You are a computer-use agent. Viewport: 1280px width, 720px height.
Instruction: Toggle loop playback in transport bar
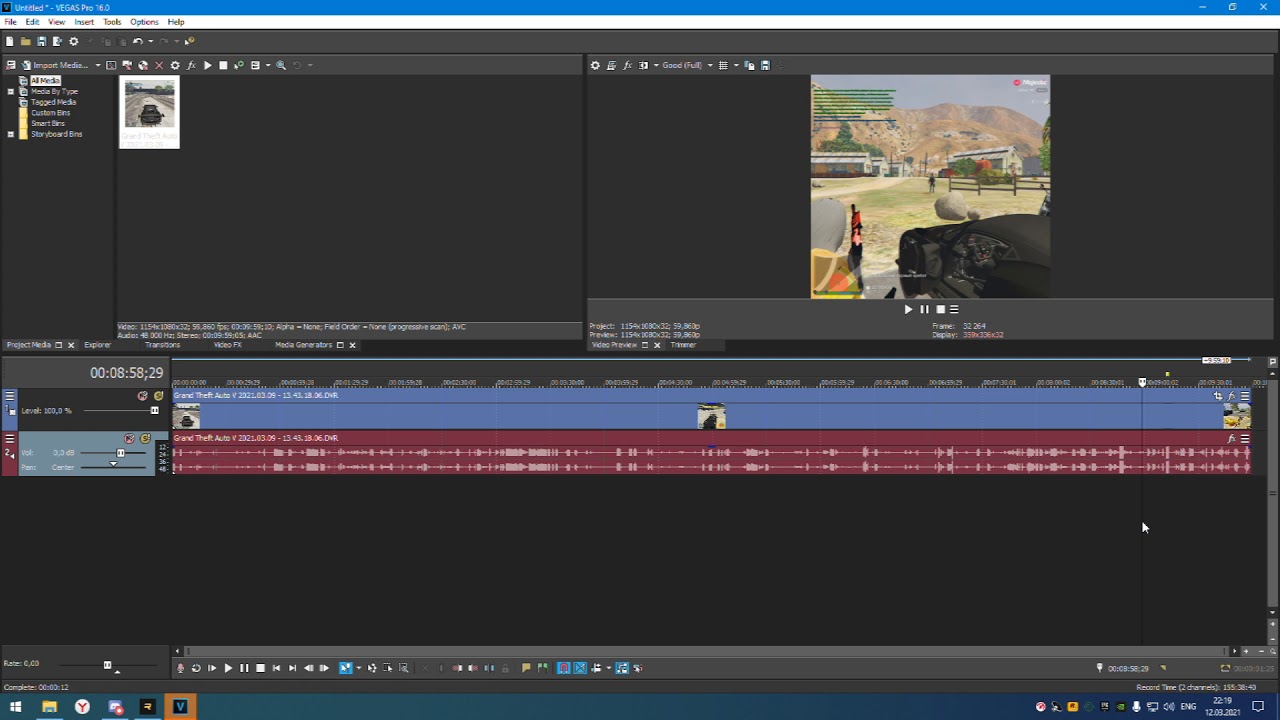(x=196, y=668)
